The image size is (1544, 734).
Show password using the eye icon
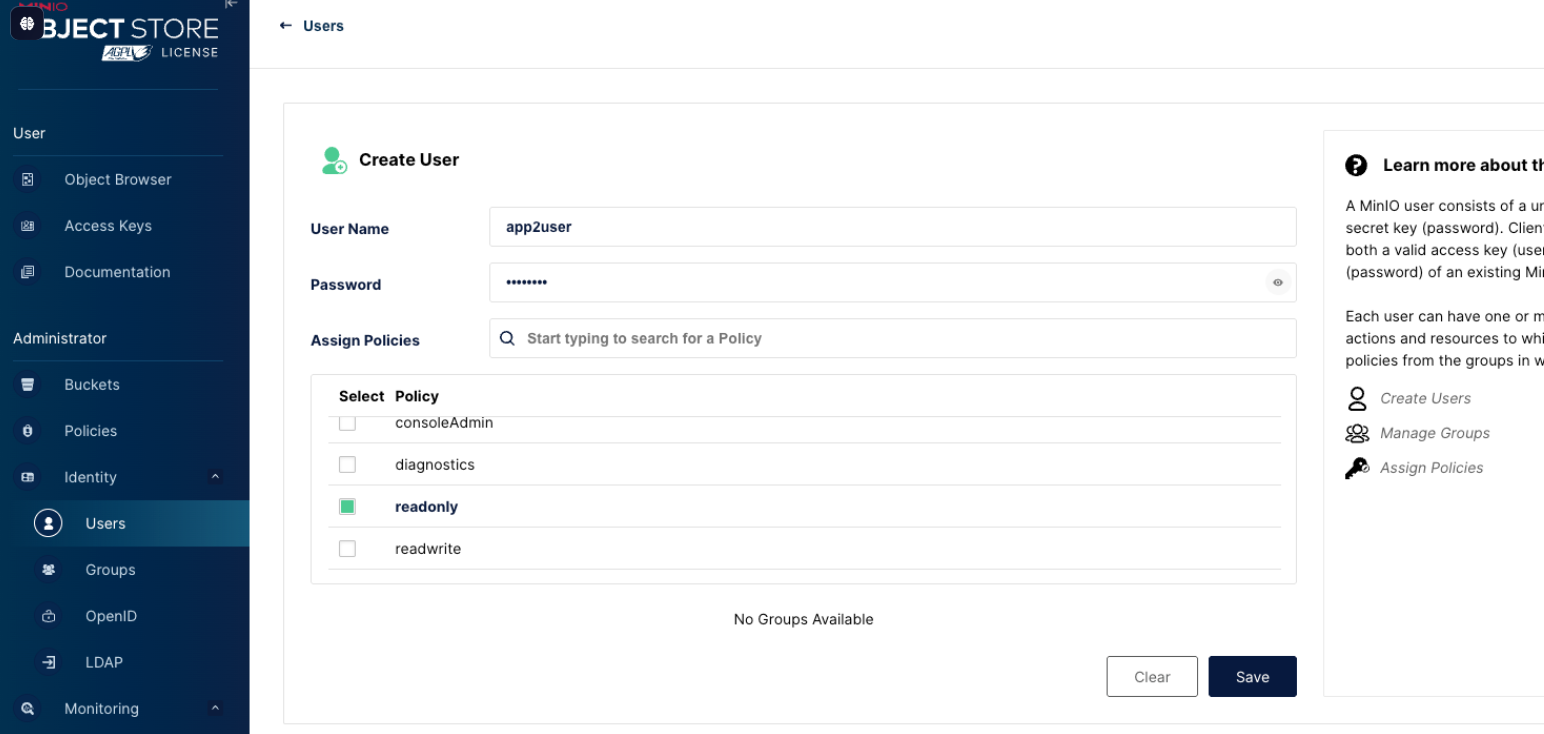coord(1277,283)
